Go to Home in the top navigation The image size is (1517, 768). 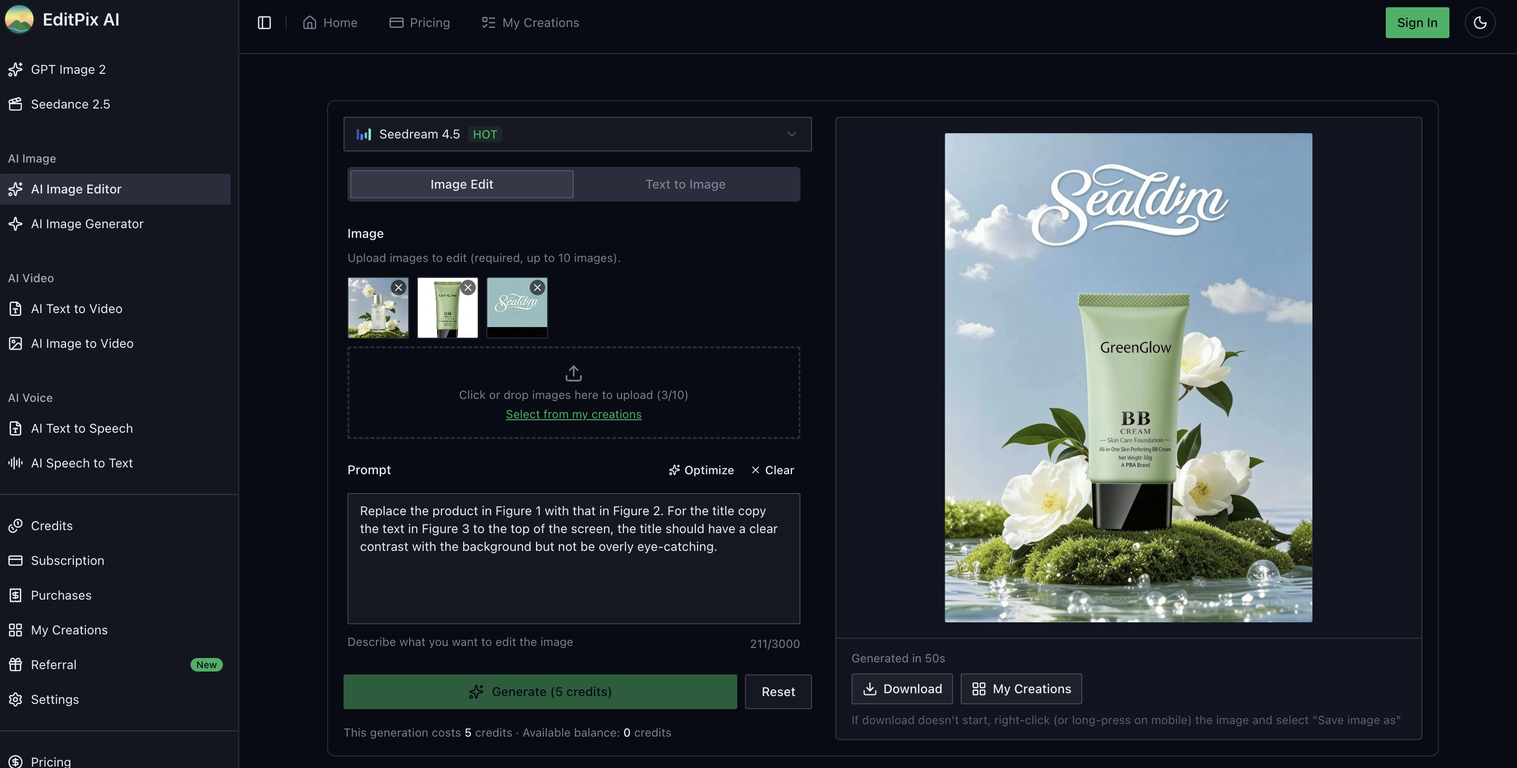point(330,22)
